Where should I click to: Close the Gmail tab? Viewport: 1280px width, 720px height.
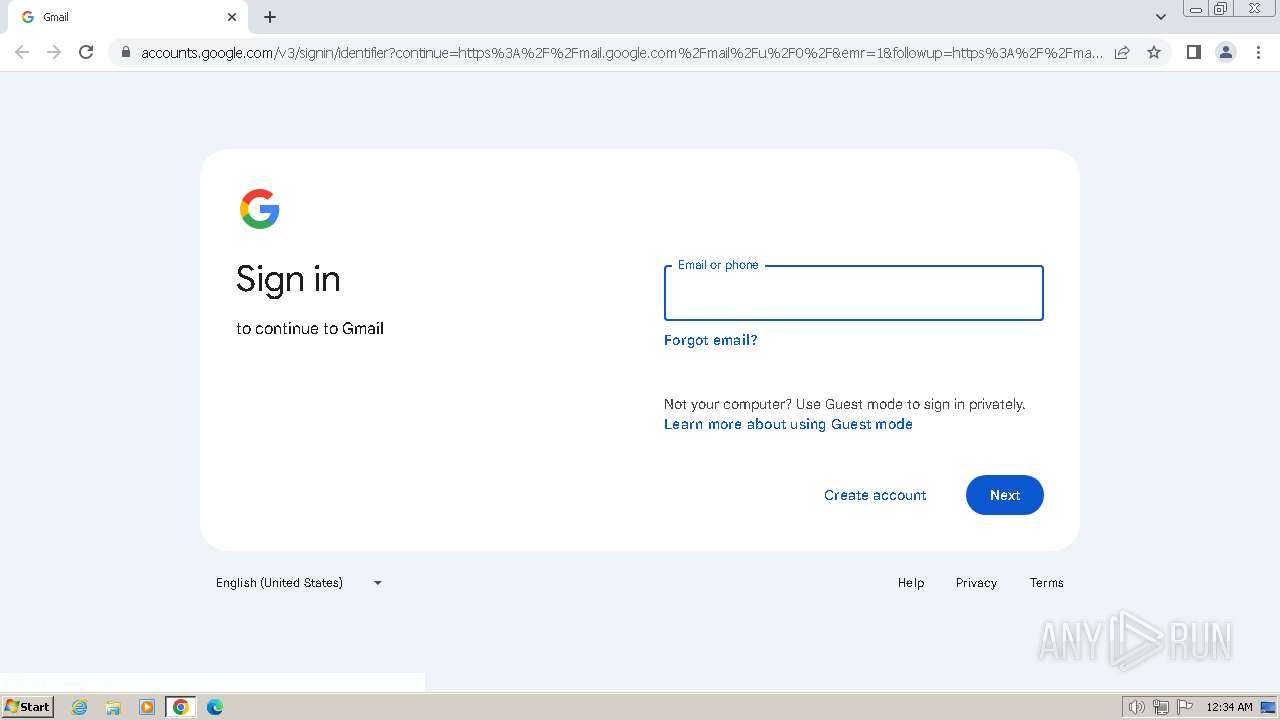232,17
